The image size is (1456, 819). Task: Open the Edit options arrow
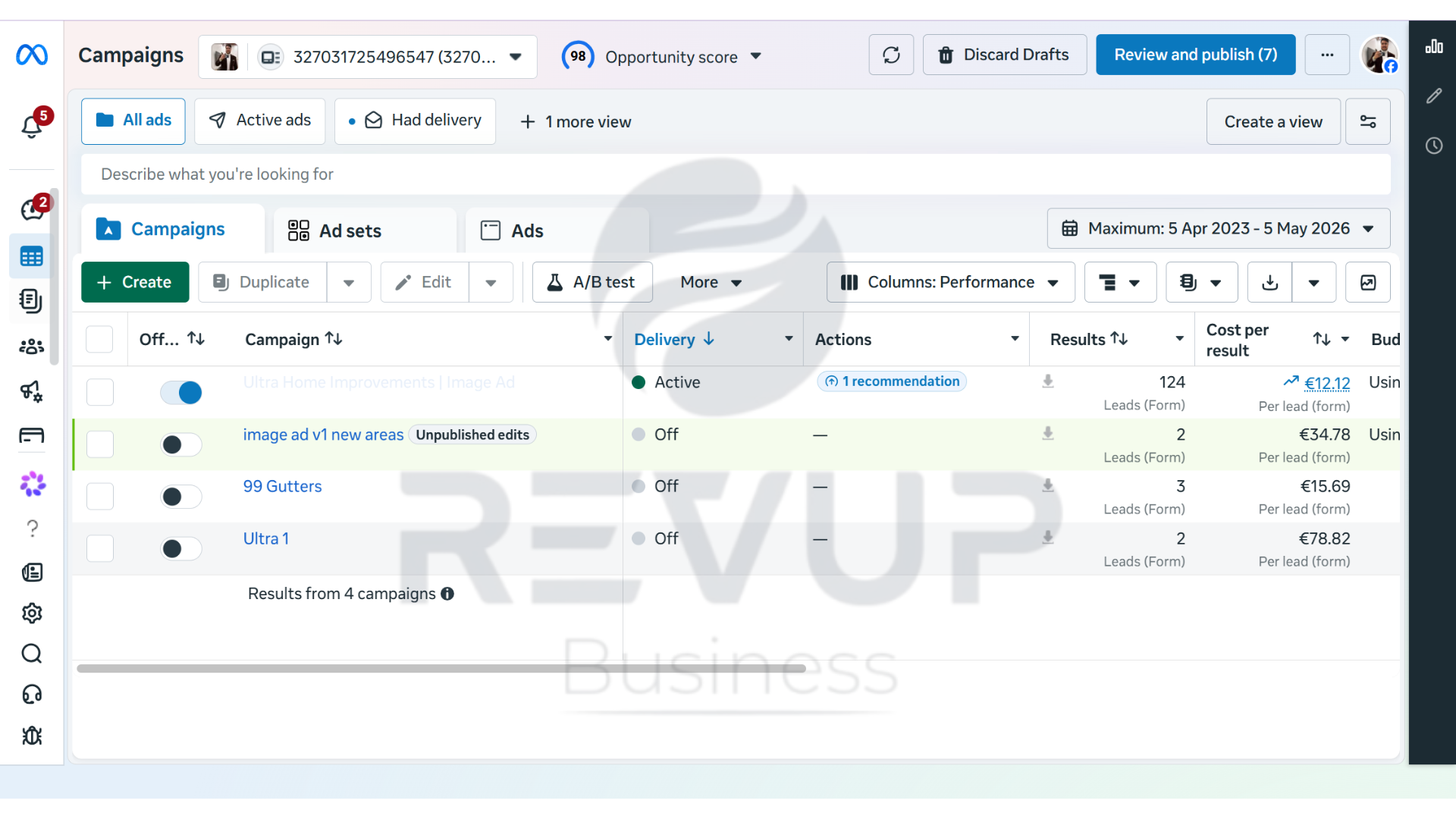click(491, 282)
